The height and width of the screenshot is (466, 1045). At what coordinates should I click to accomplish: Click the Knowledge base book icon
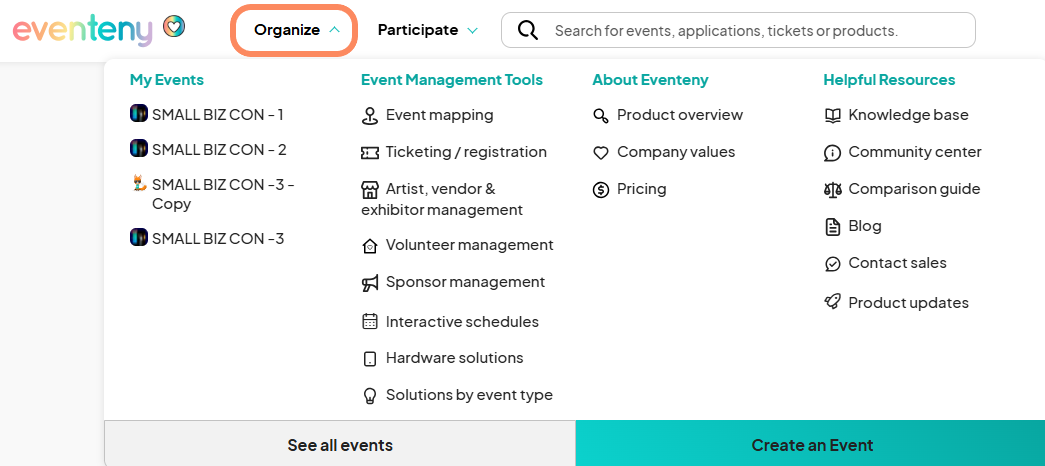(832, 115)
